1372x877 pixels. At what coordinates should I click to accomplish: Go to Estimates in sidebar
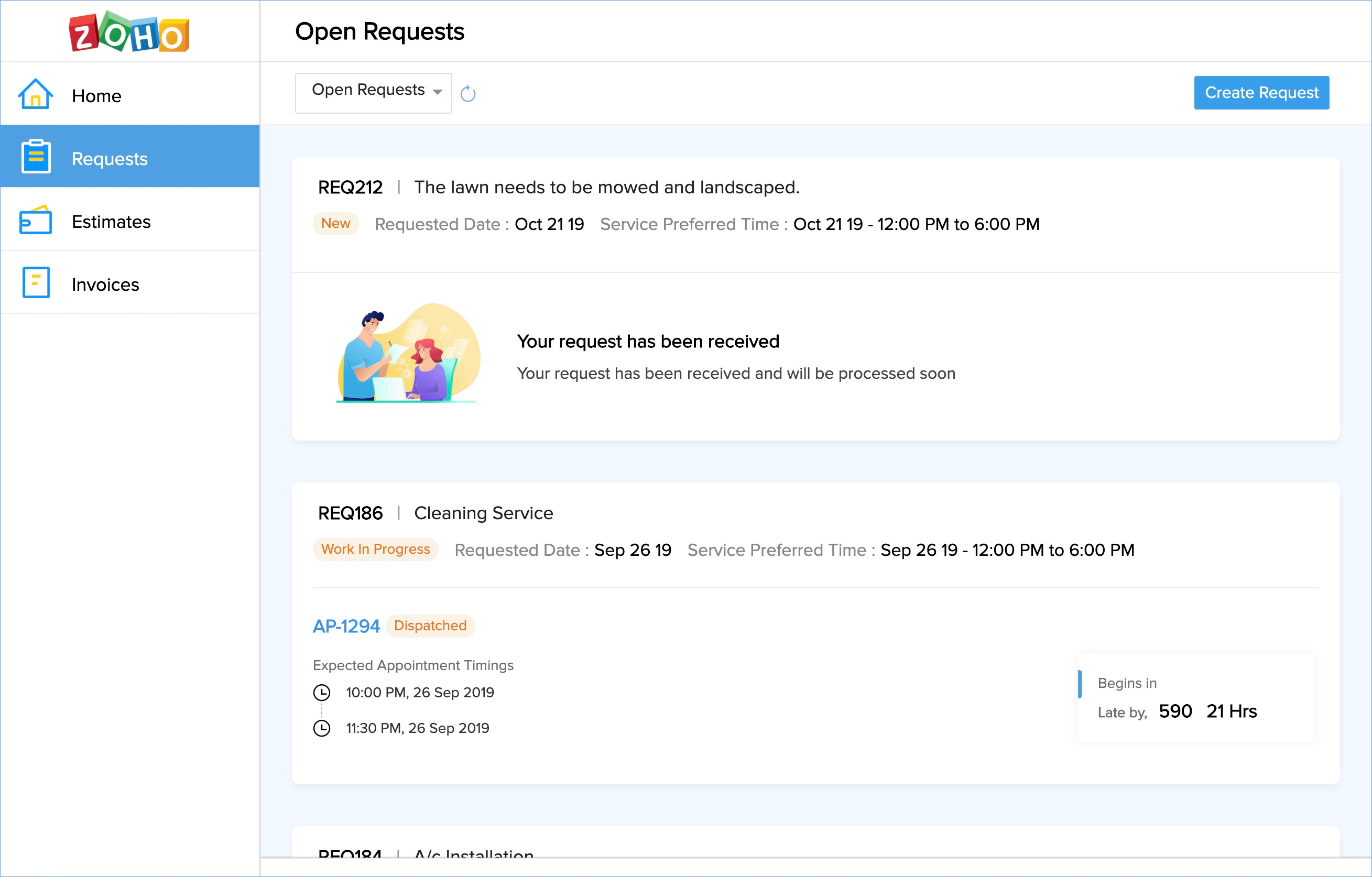point(111,222)
